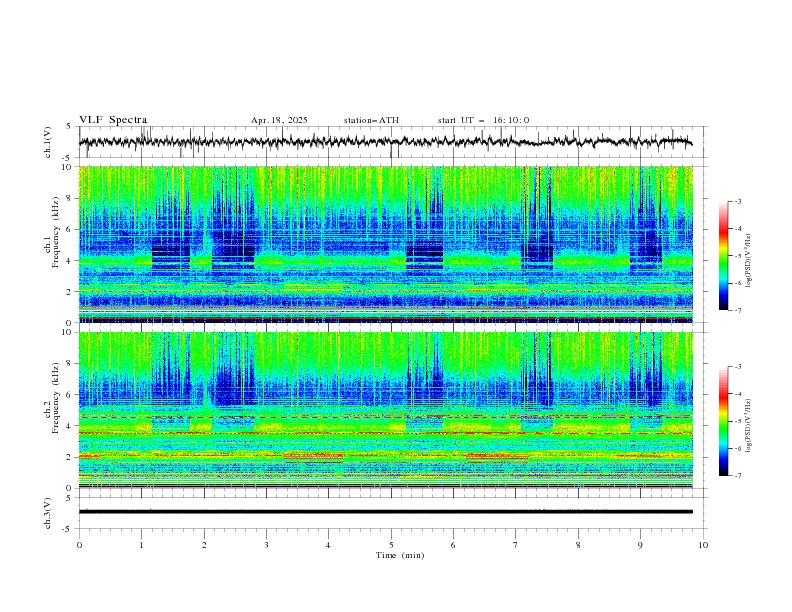This screenshot has height=612, width=792.
Task: Click the "-3" label on ch.1 color bar
Action: tap(738, 201)
